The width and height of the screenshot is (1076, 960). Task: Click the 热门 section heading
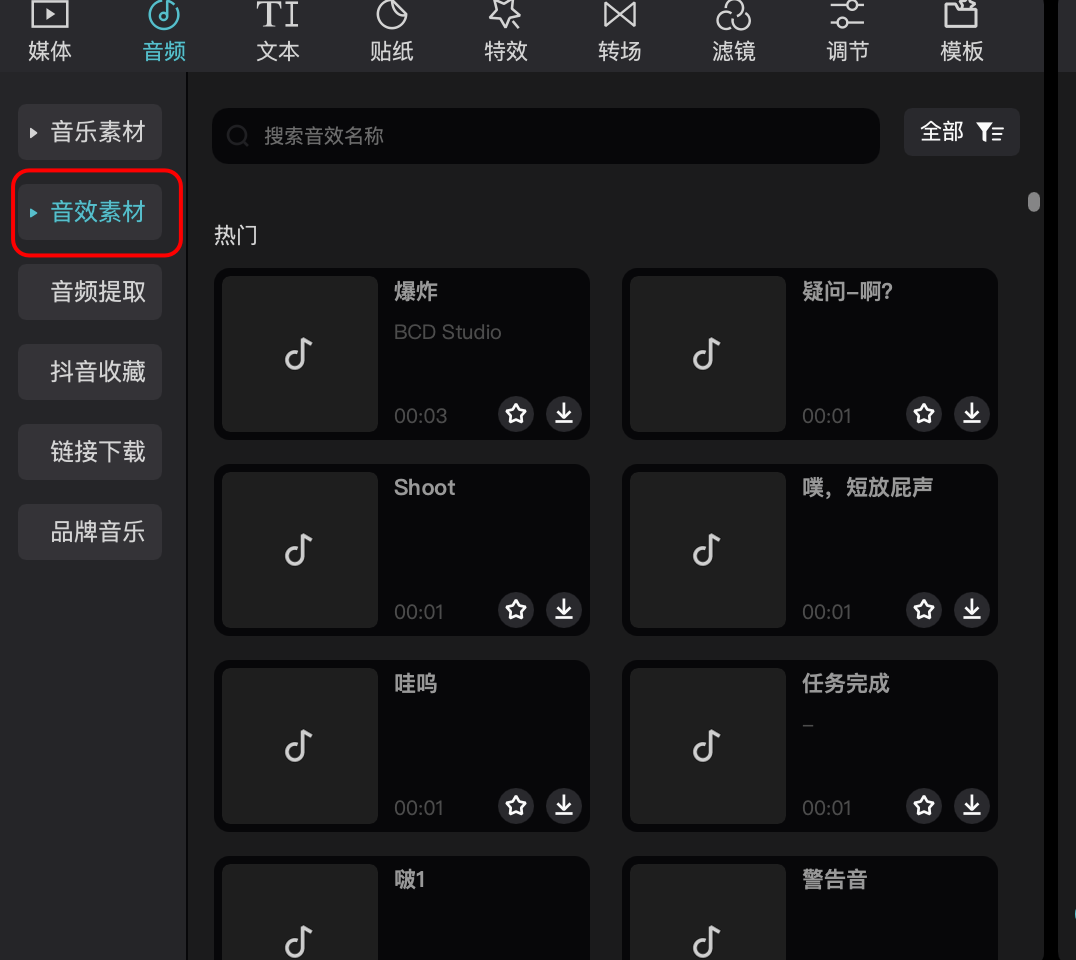tap(235, 235)
